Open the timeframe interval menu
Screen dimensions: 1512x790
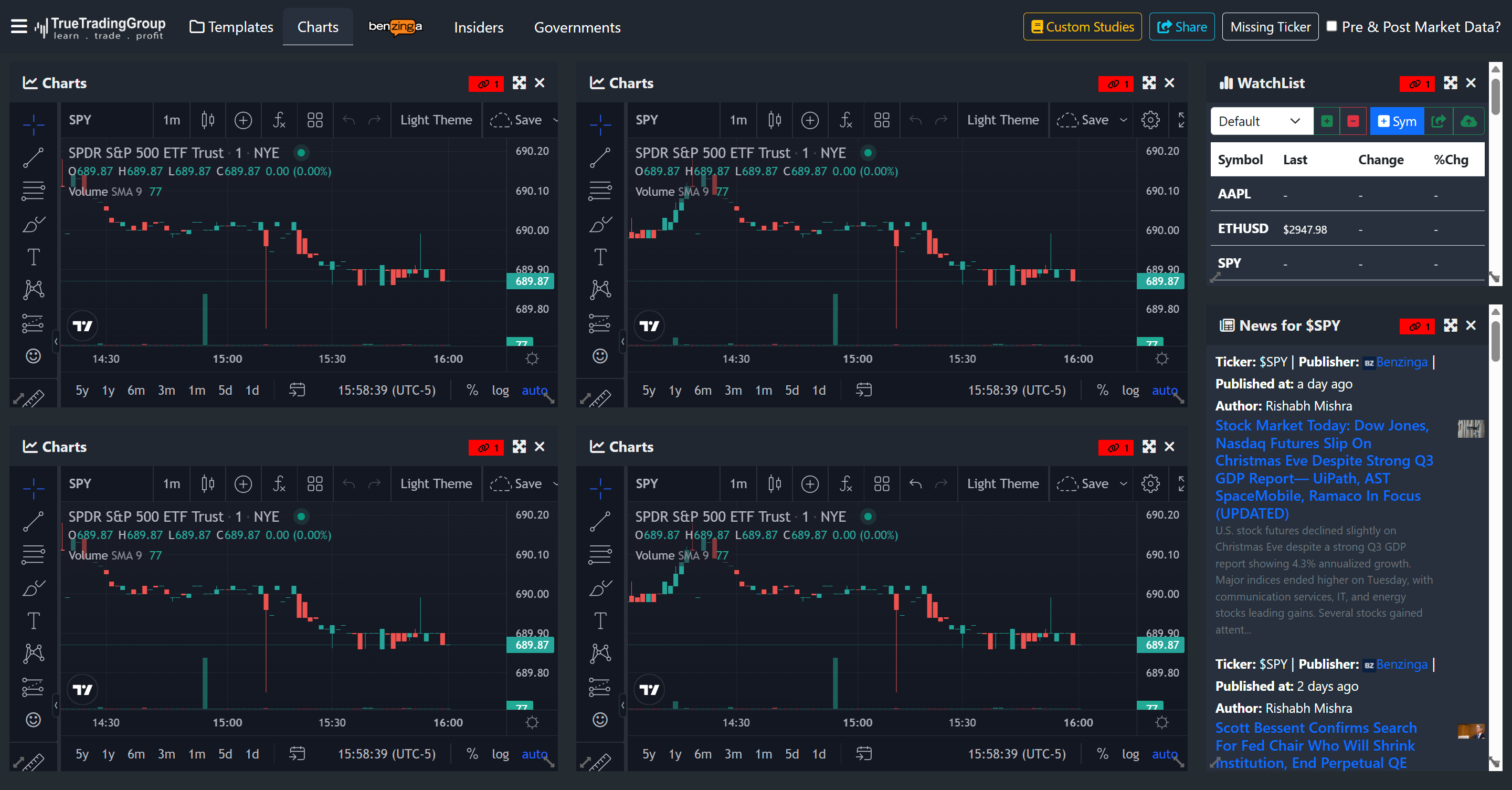[171, 120]
